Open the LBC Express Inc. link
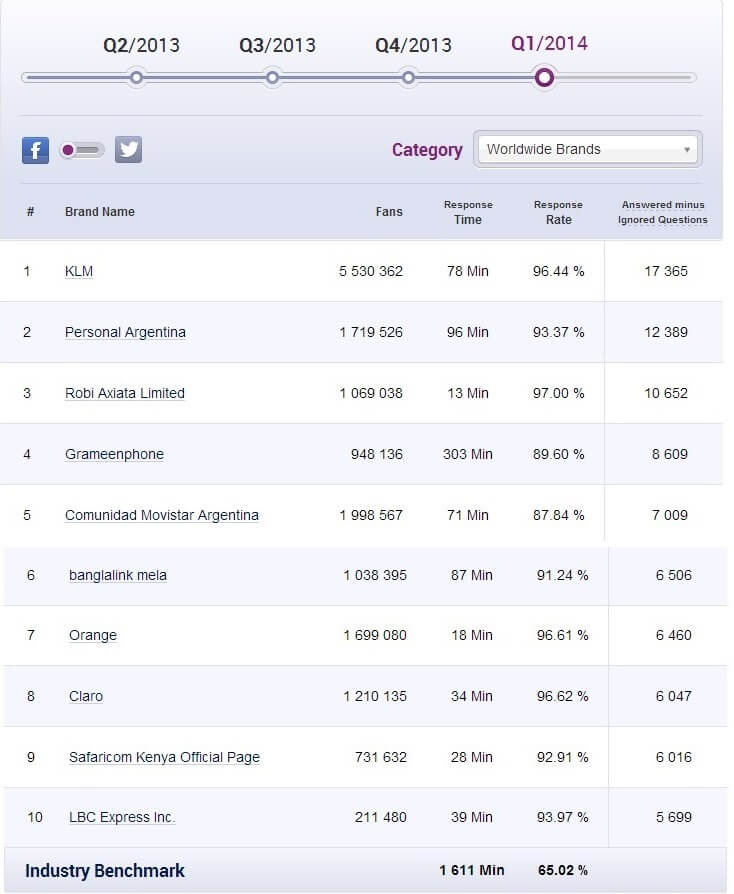The height and width of the screenshot is (894, 734). 121,817
